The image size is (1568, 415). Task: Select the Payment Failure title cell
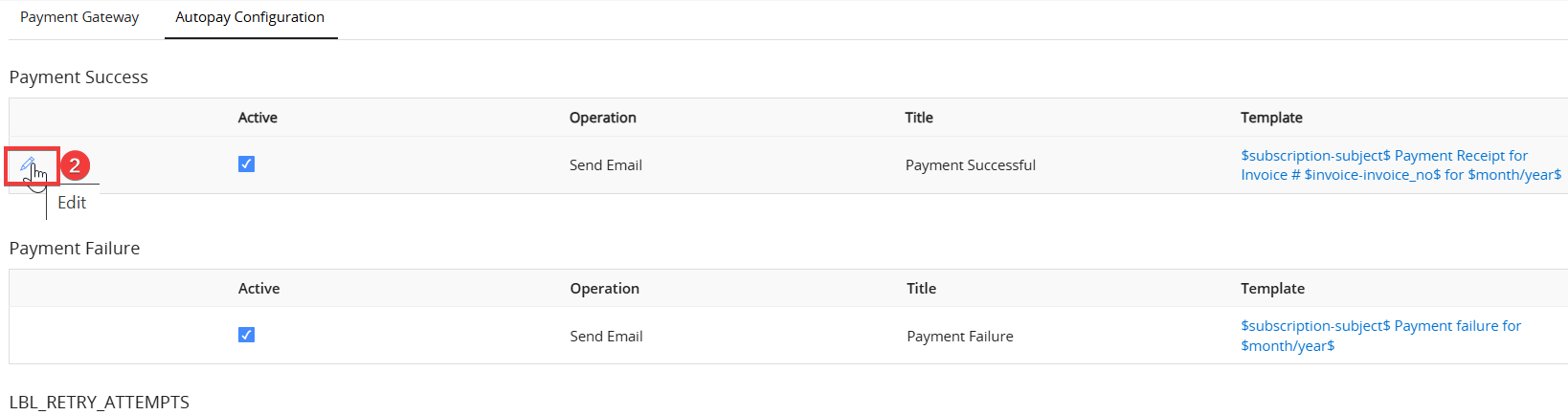point(960,337)
